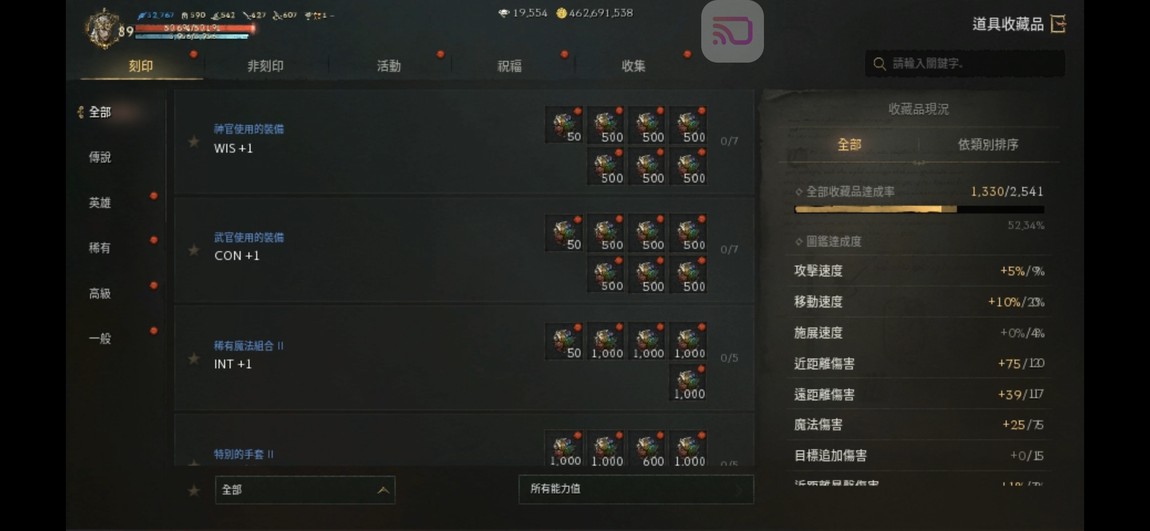The height and width of the screenshot is (531, 1150).
Task: Click the gold coin currency icon
Action: 561,13
